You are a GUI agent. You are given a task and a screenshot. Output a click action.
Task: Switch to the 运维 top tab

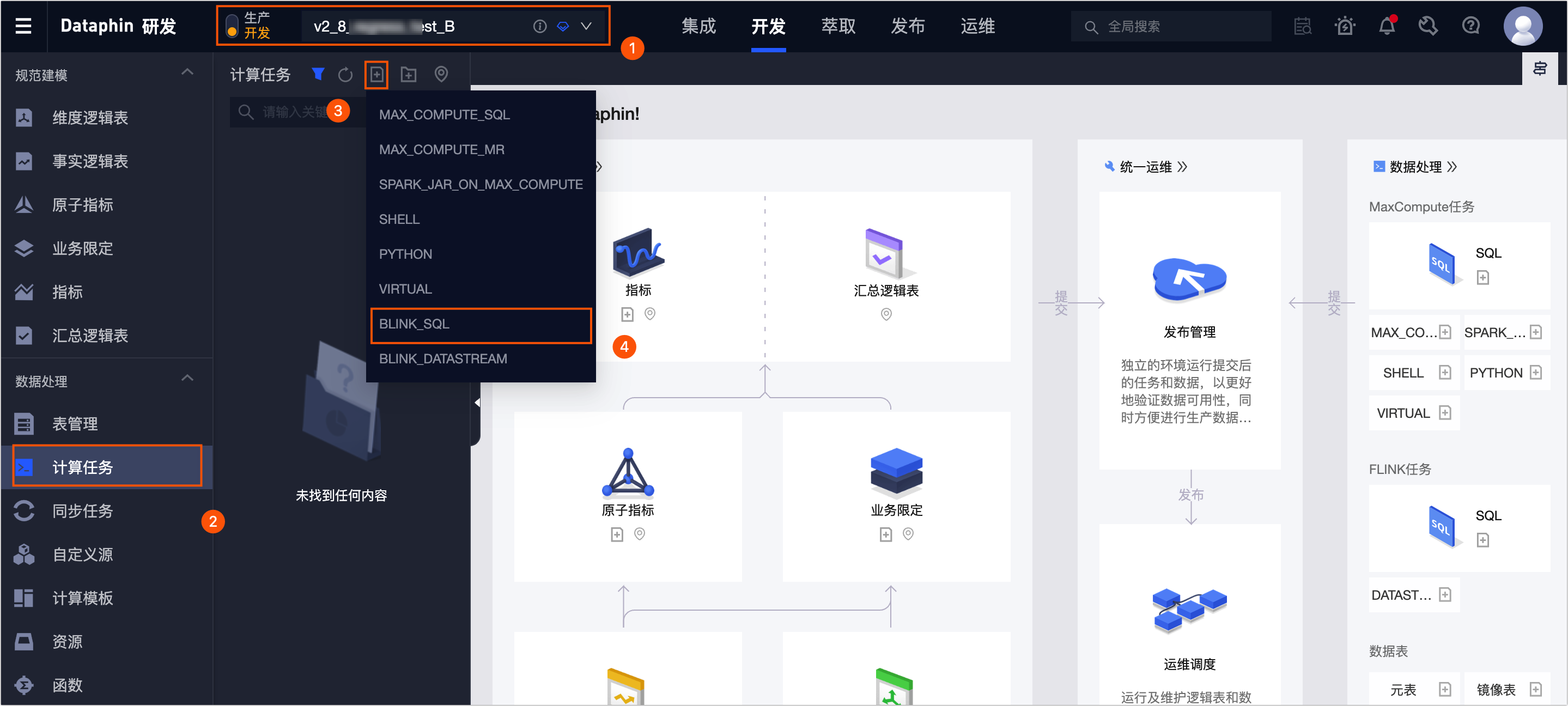pos(977,26)
